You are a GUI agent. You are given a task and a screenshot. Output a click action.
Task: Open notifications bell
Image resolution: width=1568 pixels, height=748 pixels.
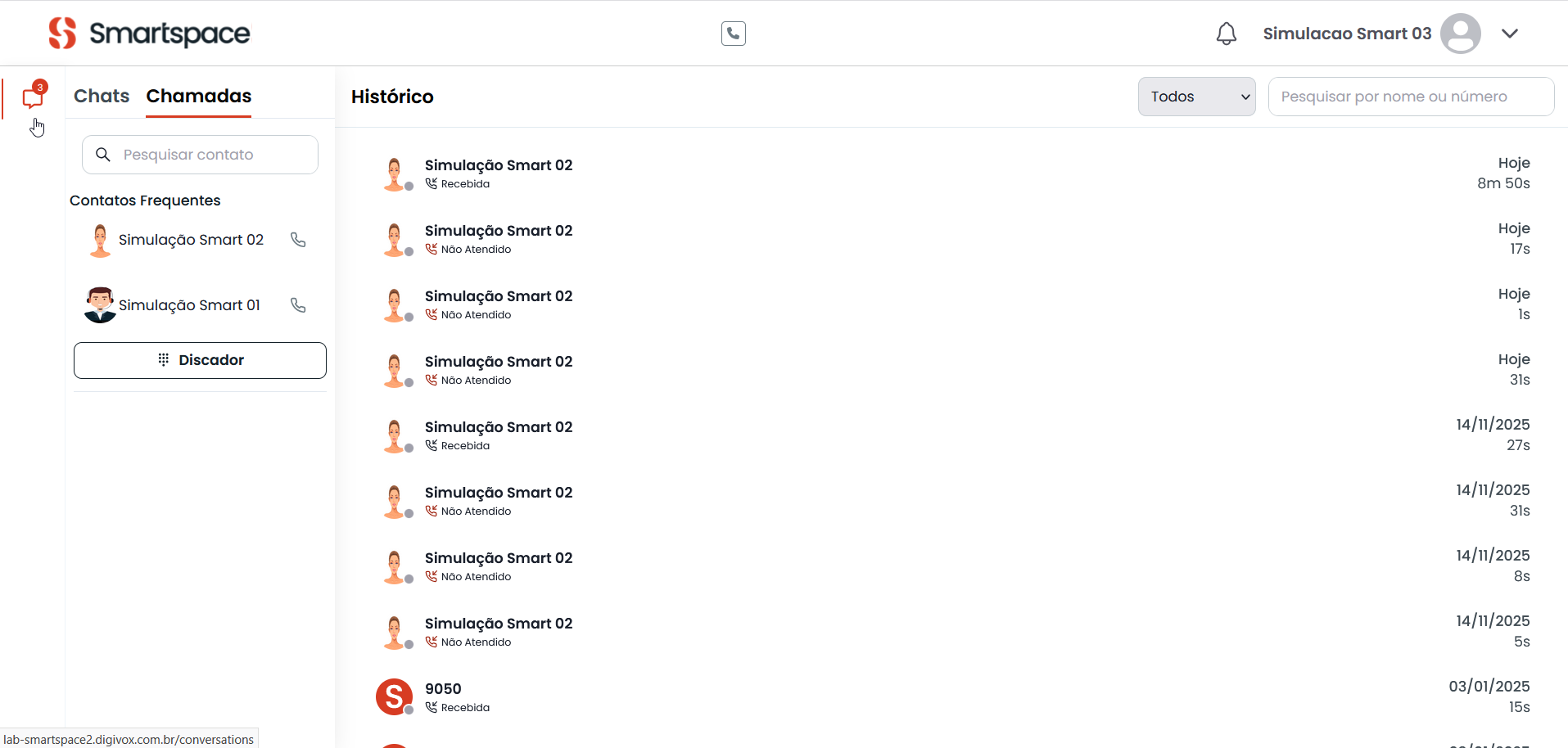(x=1226, y=34)
